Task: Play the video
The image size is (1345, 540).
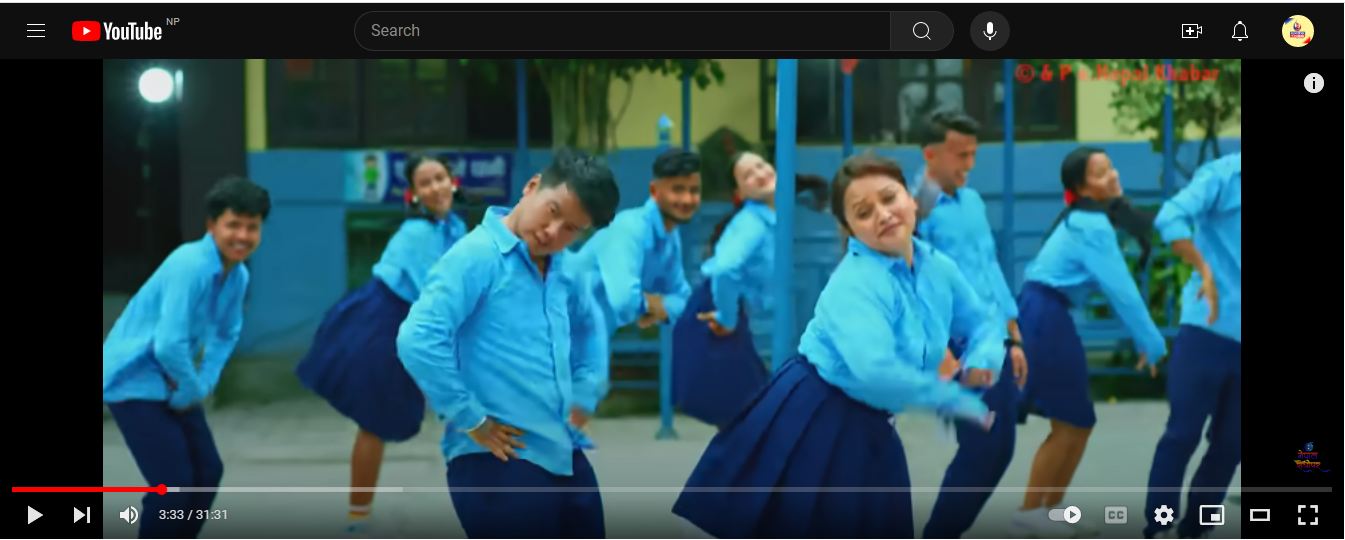Action: 34,515
